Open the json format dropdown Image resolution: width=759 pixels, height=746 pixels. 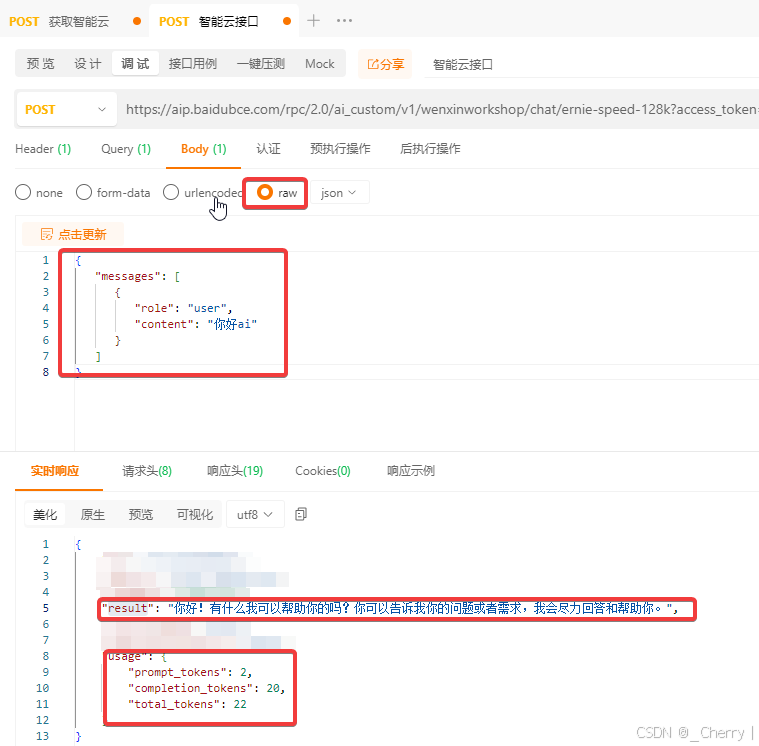339,193
